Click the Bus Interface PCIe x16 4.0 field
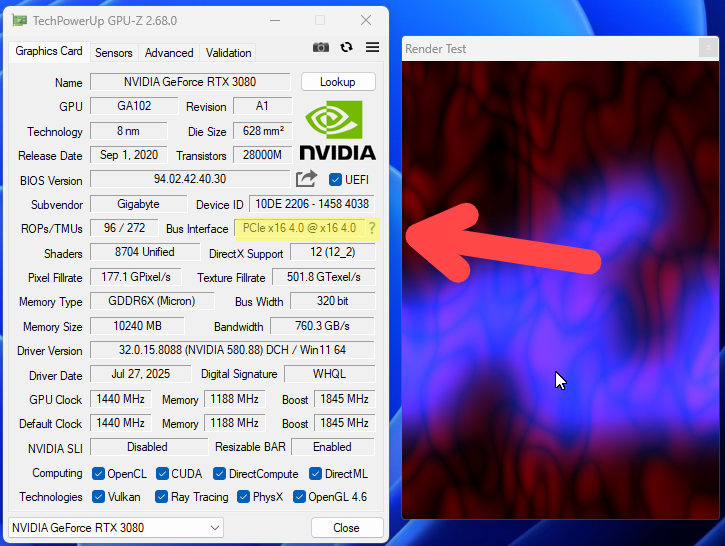 click(300, 228)
